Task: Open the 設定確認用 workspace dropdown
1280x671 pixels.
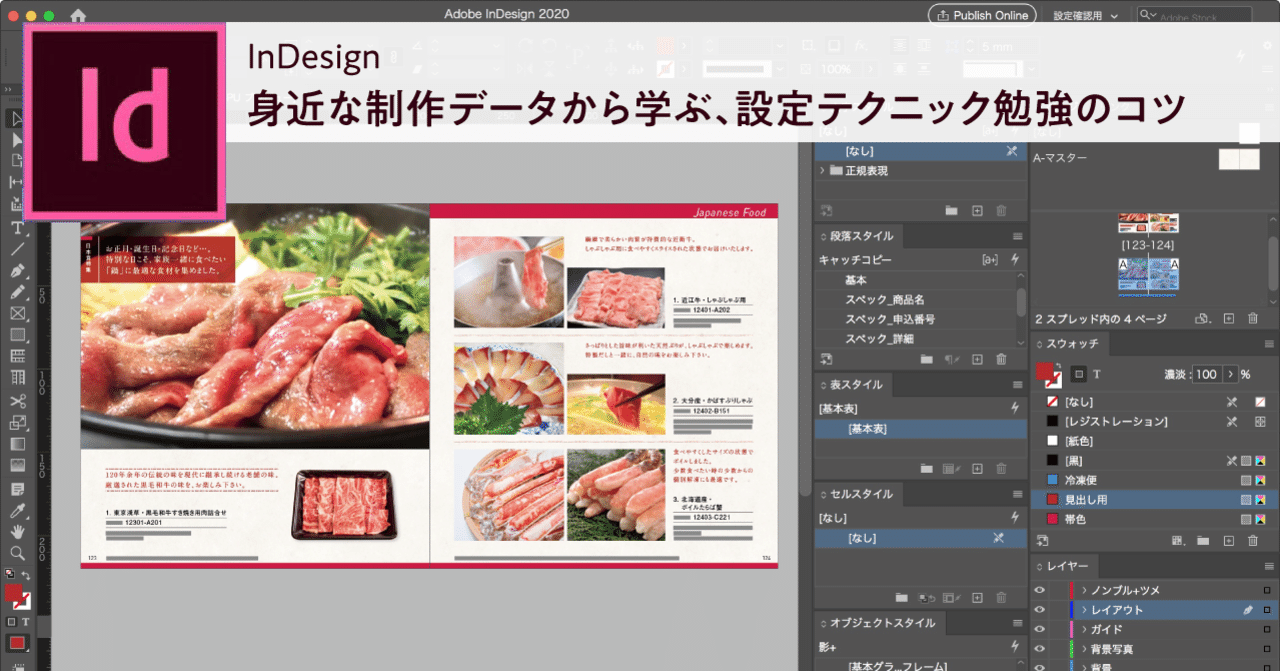Action: (x=1084, y=15)
